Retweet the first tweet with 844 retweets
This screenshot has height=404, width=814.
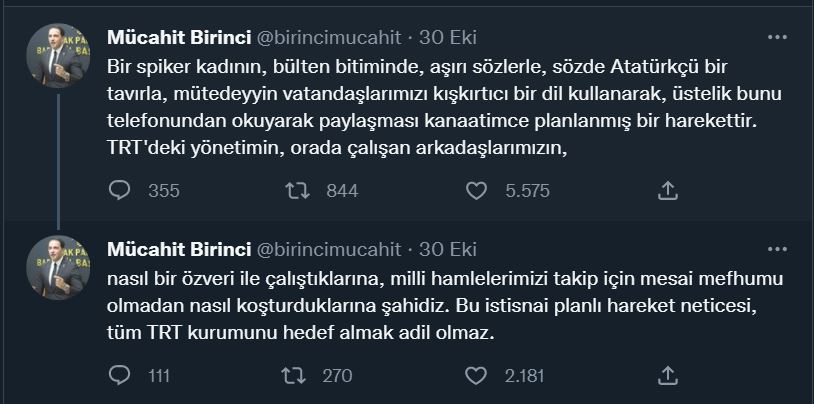(298, 190)
